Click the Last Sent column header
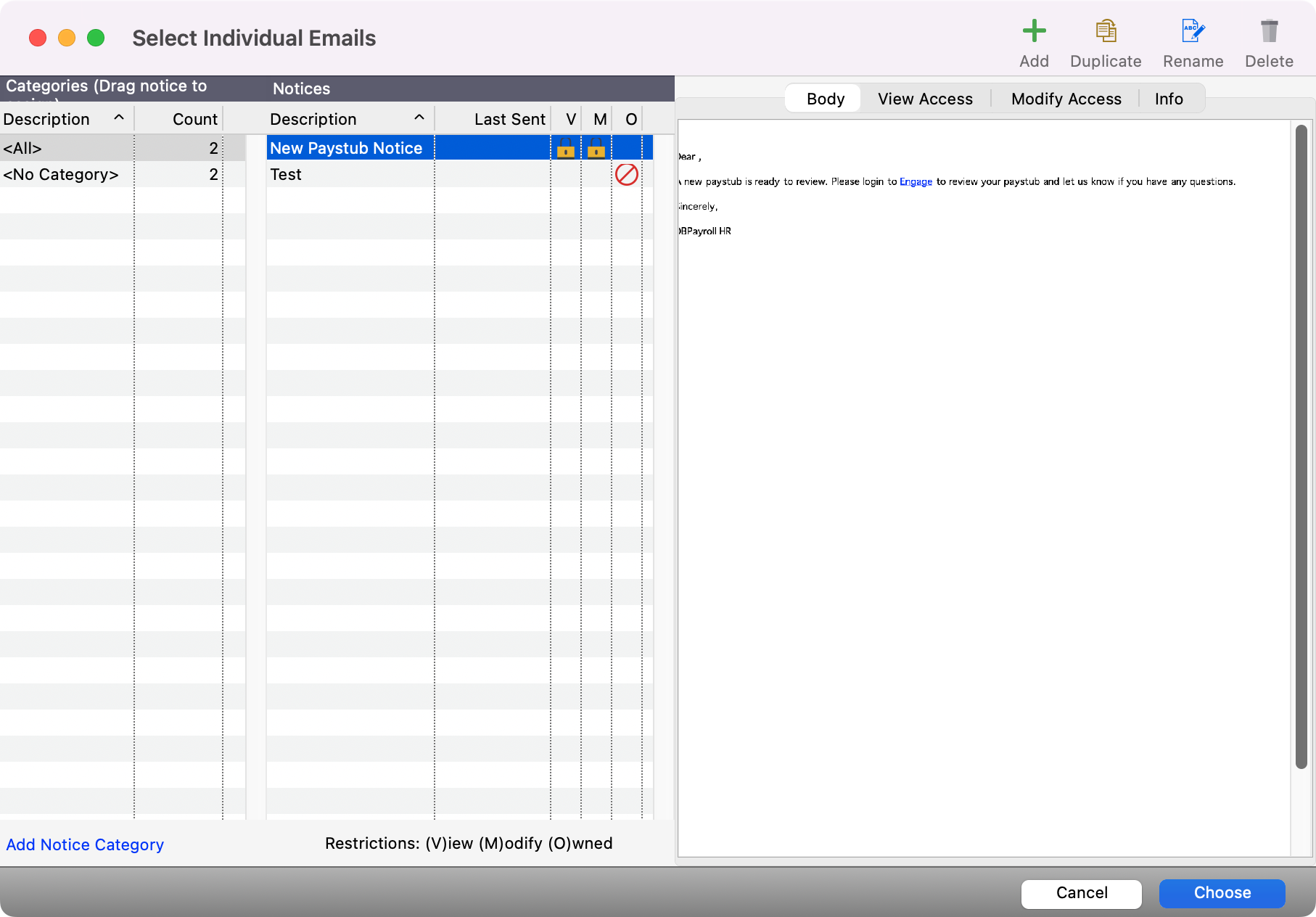This screenshot has height=917, width=1316. [x=509, y=120]
